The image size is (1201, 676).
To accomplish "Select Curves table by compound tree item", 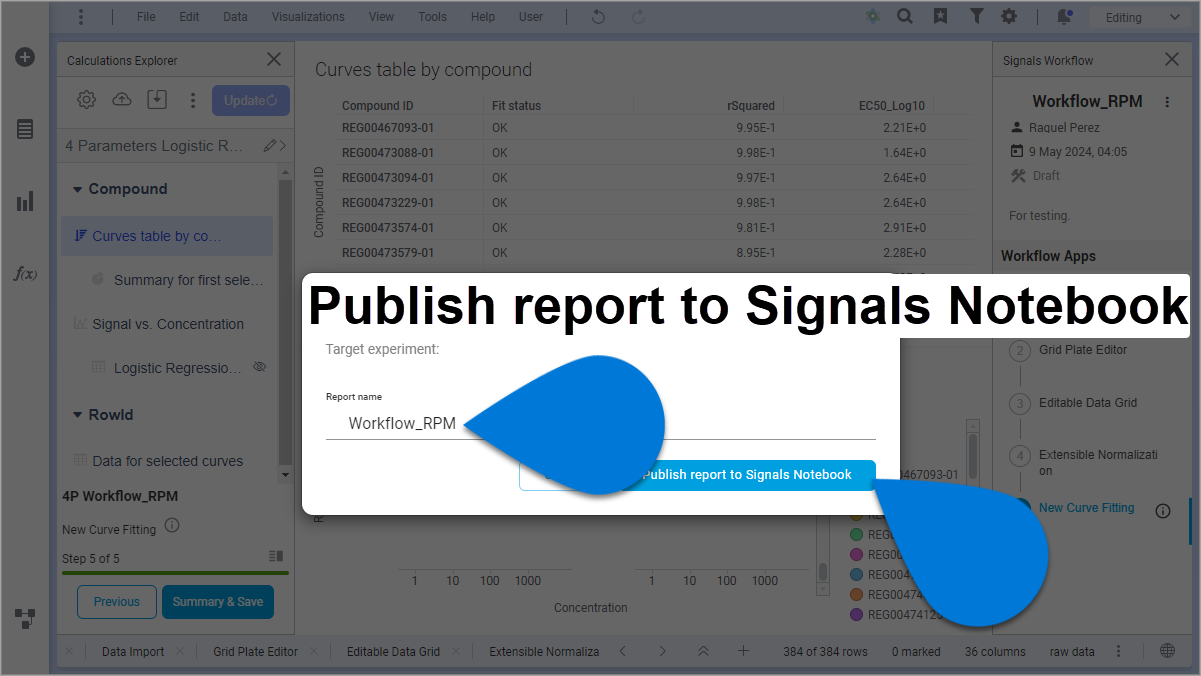I will [166, 236].
